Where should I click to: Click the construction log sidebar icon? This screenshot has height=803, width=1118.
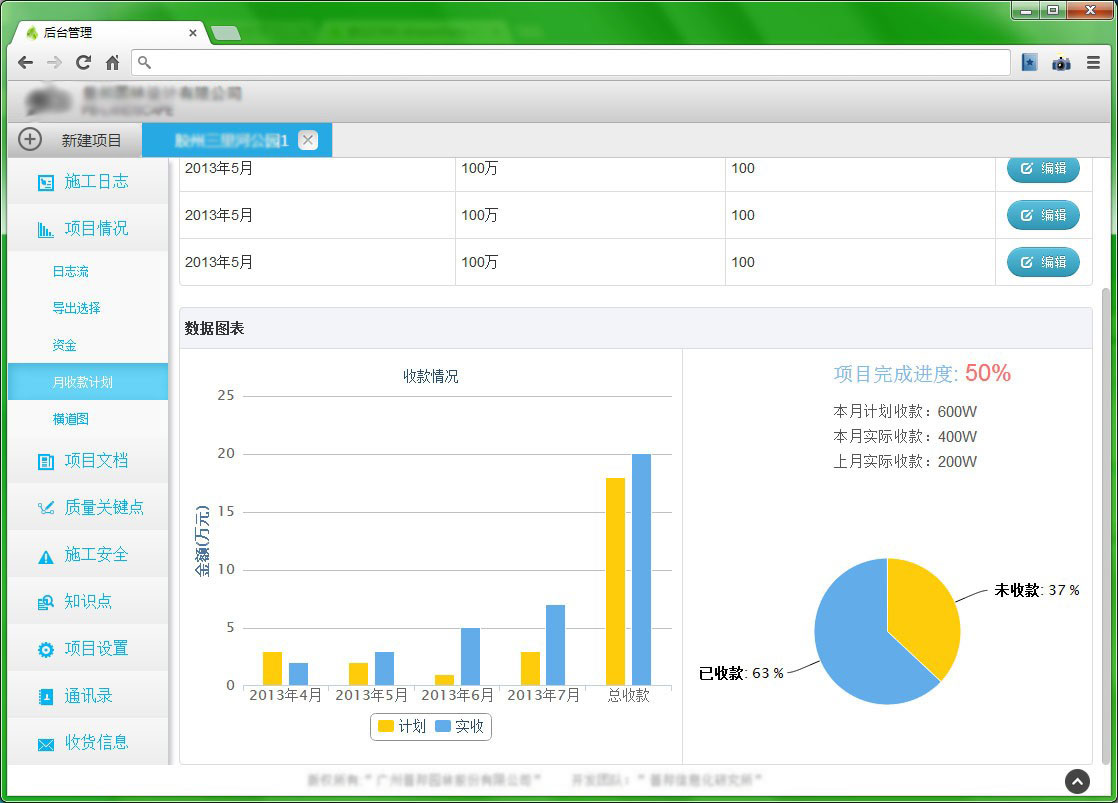pos(45,182)
